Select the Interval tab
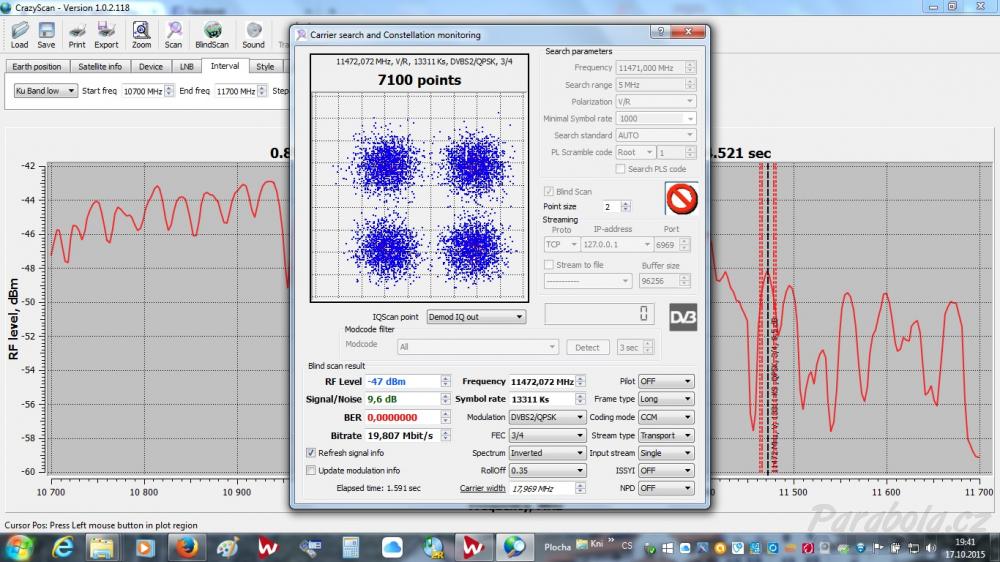This screenshot has height=562, width=1000. 225,66
